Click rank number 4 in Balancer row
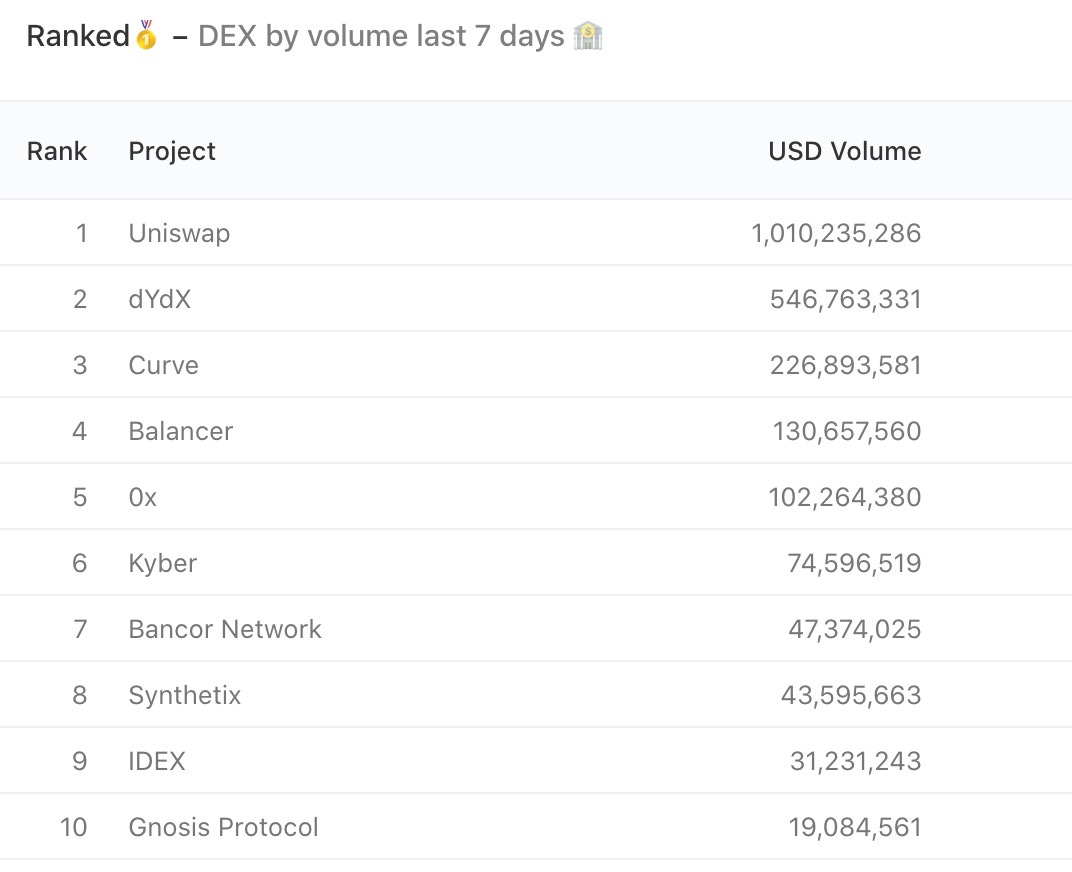Screen dimensions: 1072x872 80,432
